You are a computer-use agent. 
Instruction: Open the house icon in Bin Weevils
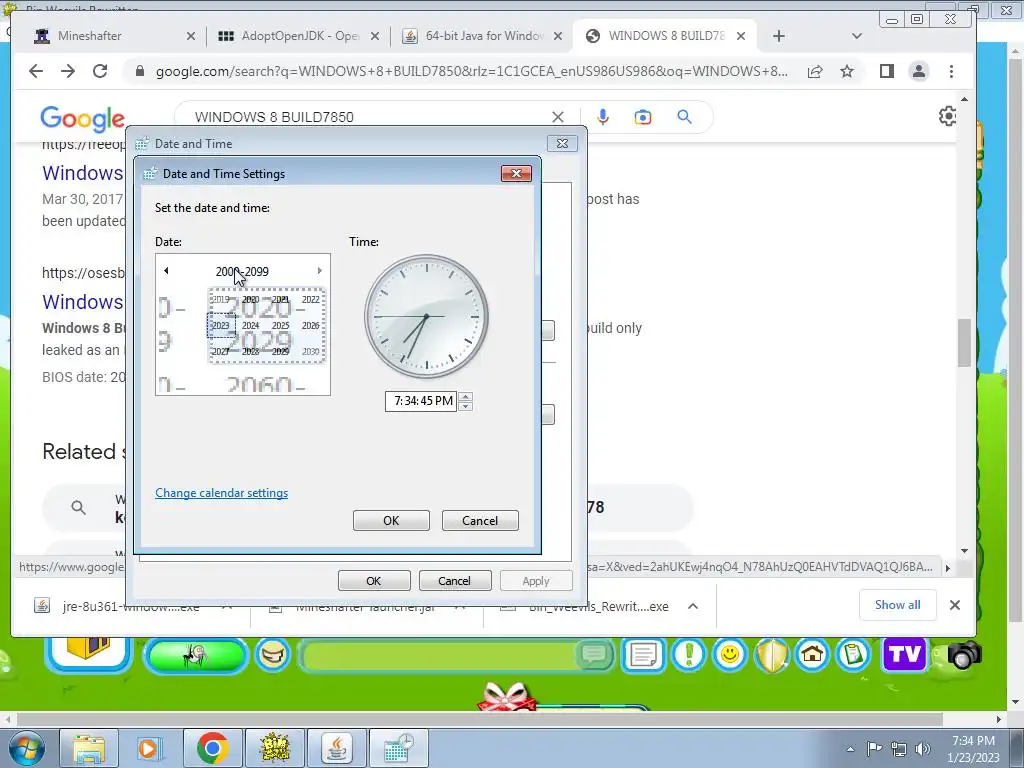812,654
